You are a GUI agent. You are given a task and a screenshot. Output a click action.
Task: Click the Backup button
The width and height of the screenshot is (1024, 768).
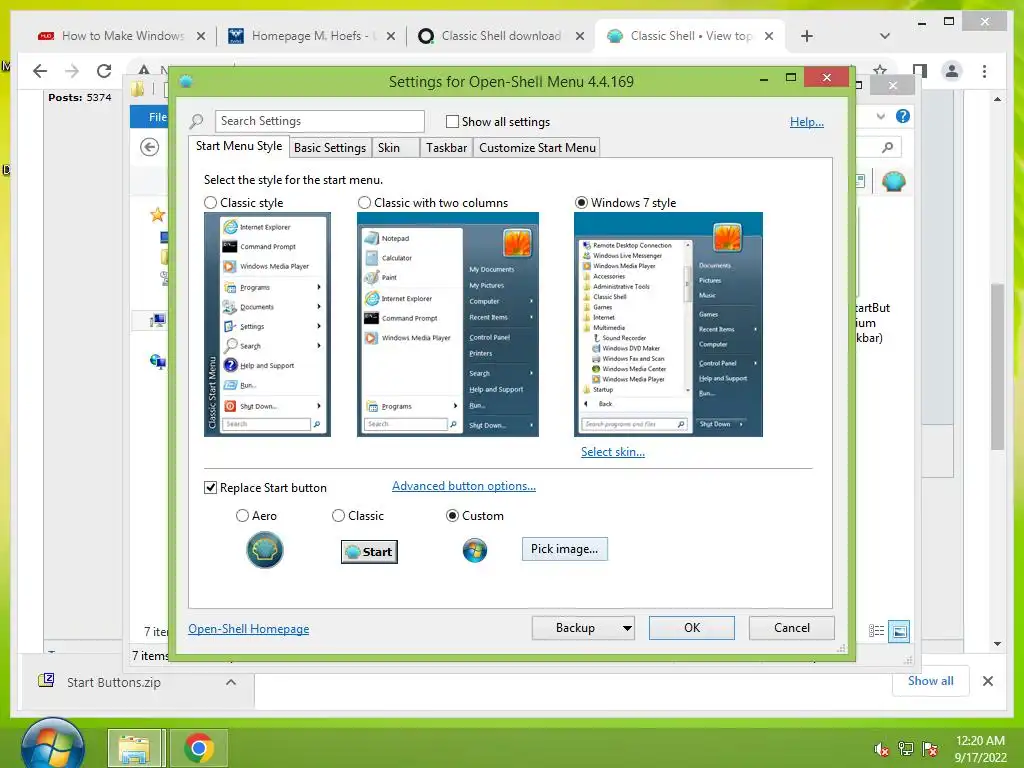(575, 628)
